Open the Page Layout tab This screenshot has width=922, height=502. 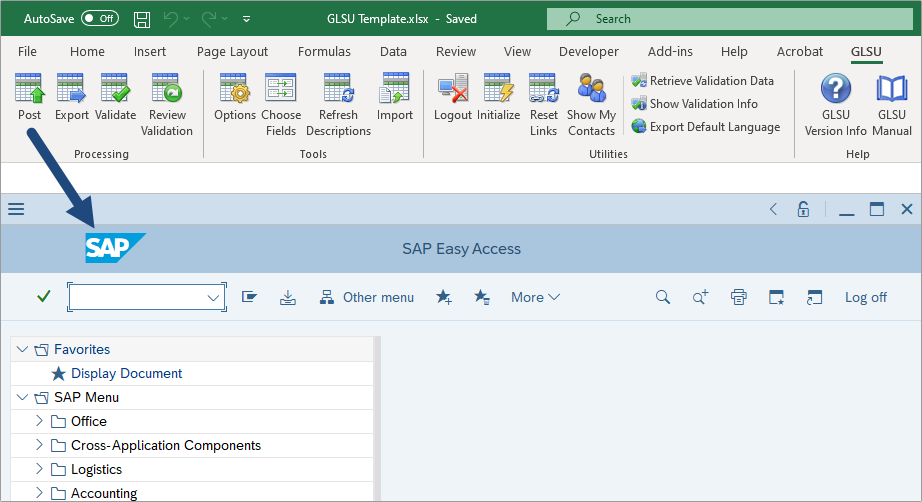tap(232, 52)
